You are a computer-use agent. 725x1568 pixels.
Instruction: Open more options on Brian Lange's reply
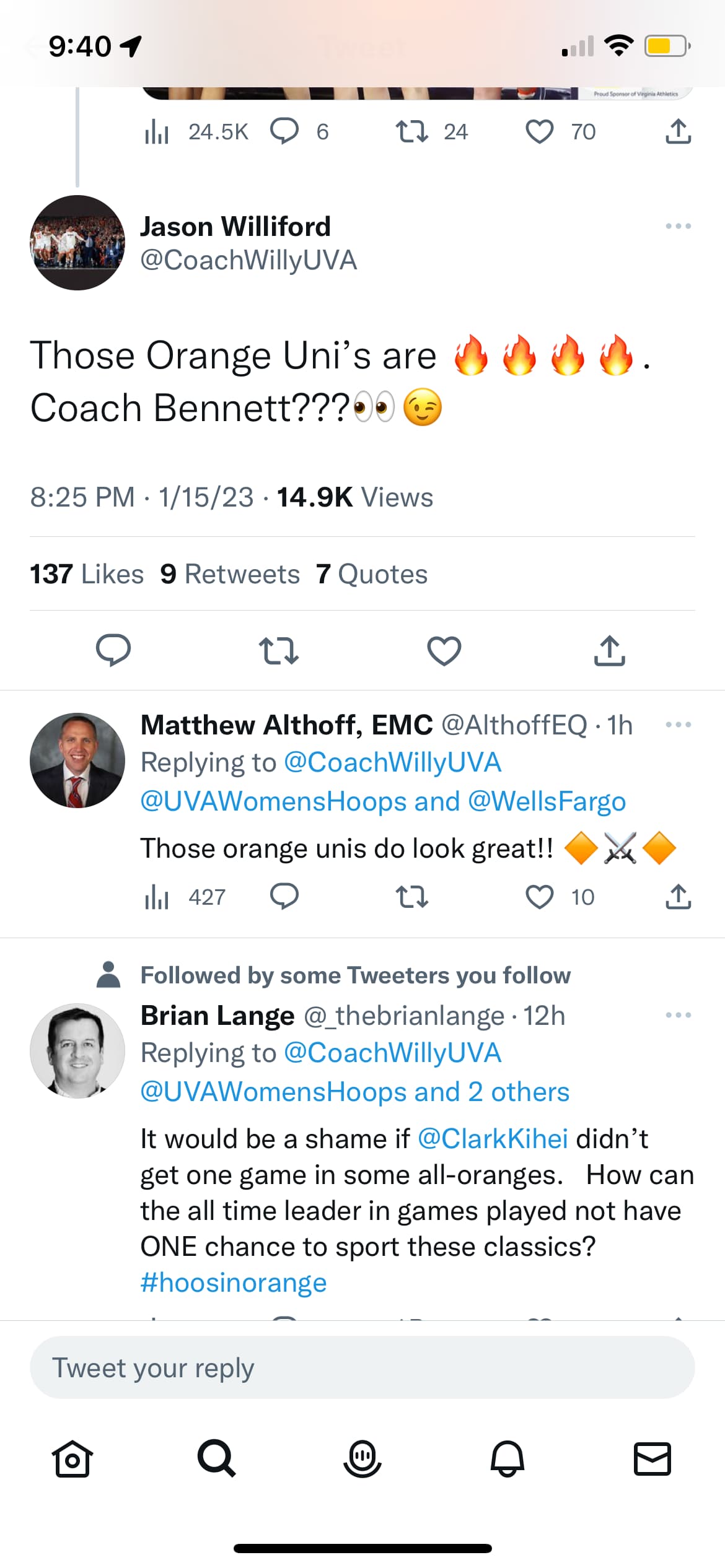click(x=678, y=1015)
